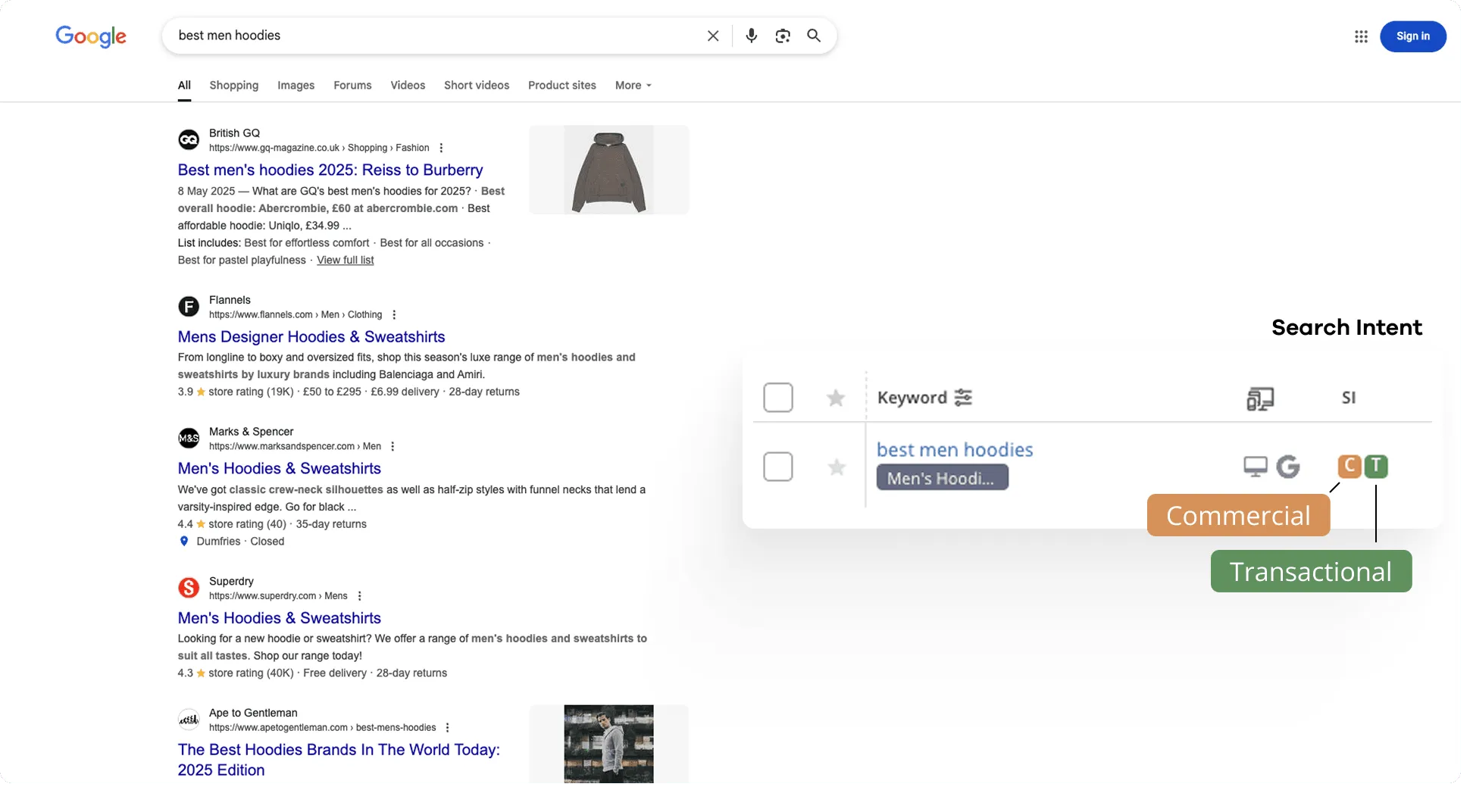Click the Google Lens camera icon
This screenshot has width=1473, height=812.
click(783, 36)
